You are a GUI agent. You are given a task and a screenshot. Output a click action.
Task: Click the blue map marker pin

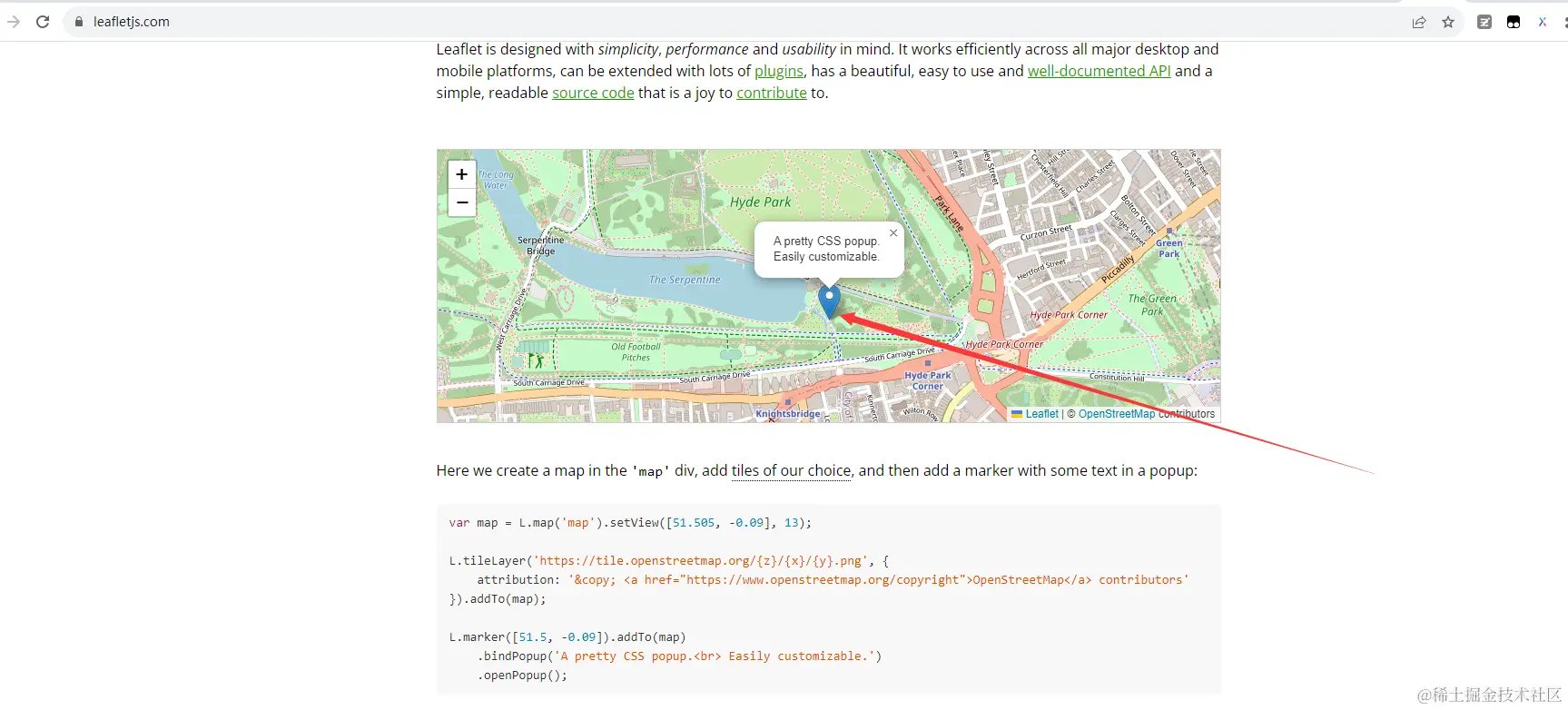point(829,302)
